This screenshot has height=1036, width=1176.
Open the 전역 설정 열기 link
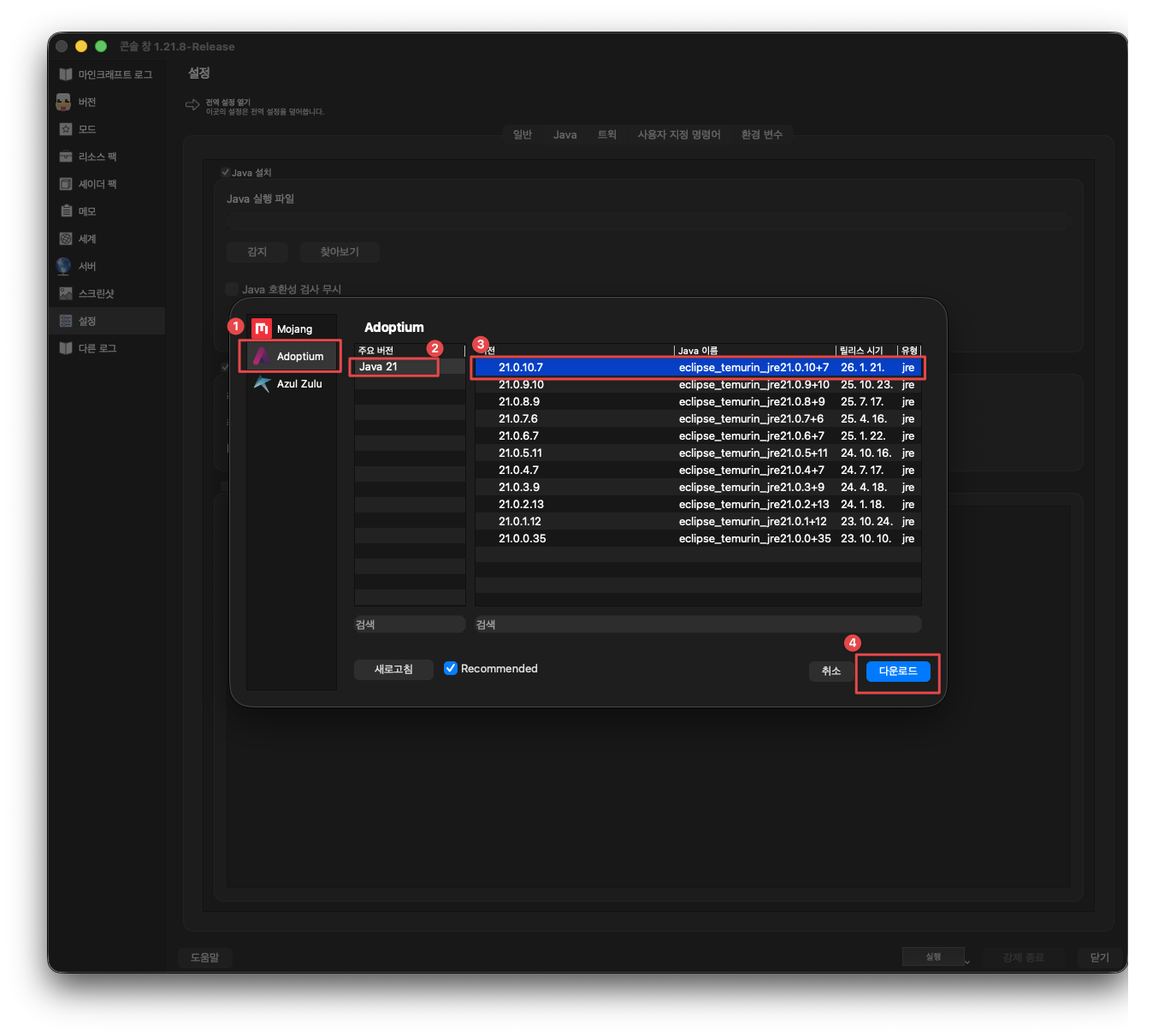pyautogui.click(x=228, y=102)
